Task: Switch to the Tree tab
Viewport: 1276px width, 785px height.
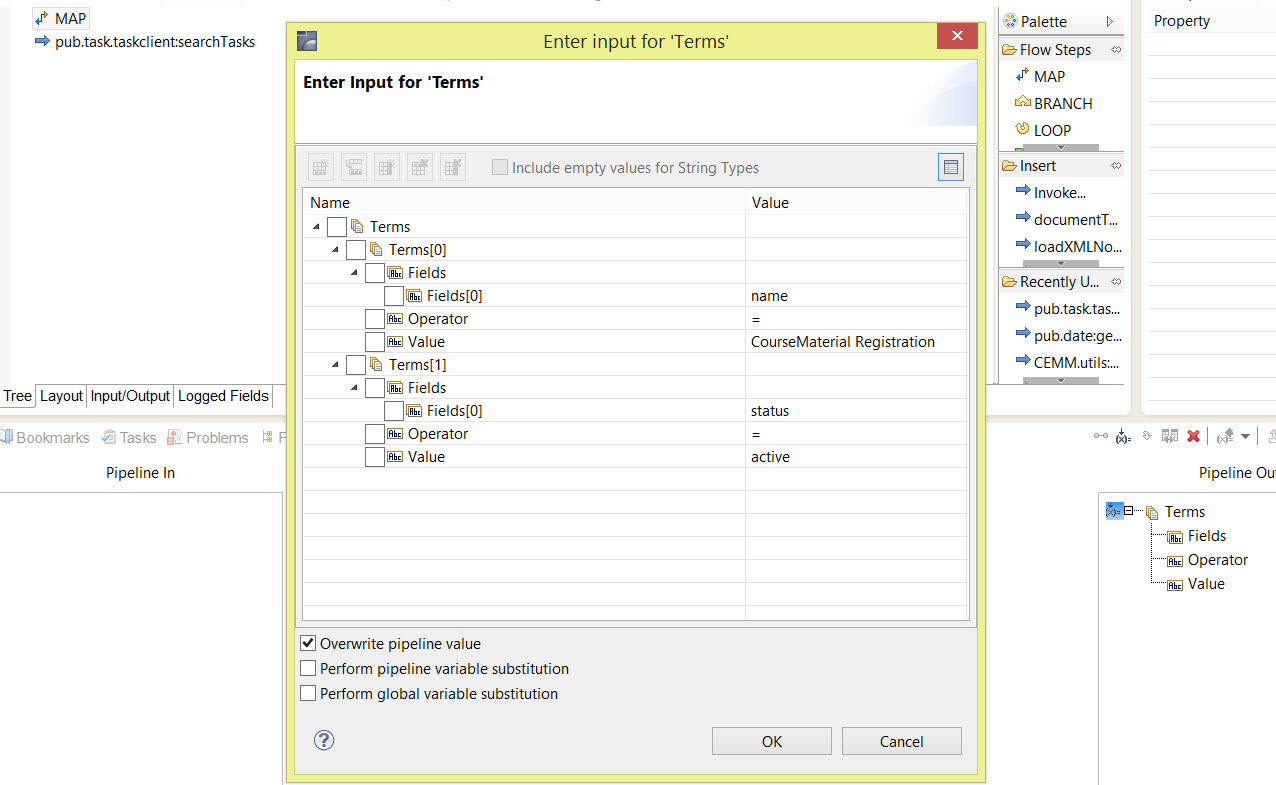Action: click(x=18, y=396)
